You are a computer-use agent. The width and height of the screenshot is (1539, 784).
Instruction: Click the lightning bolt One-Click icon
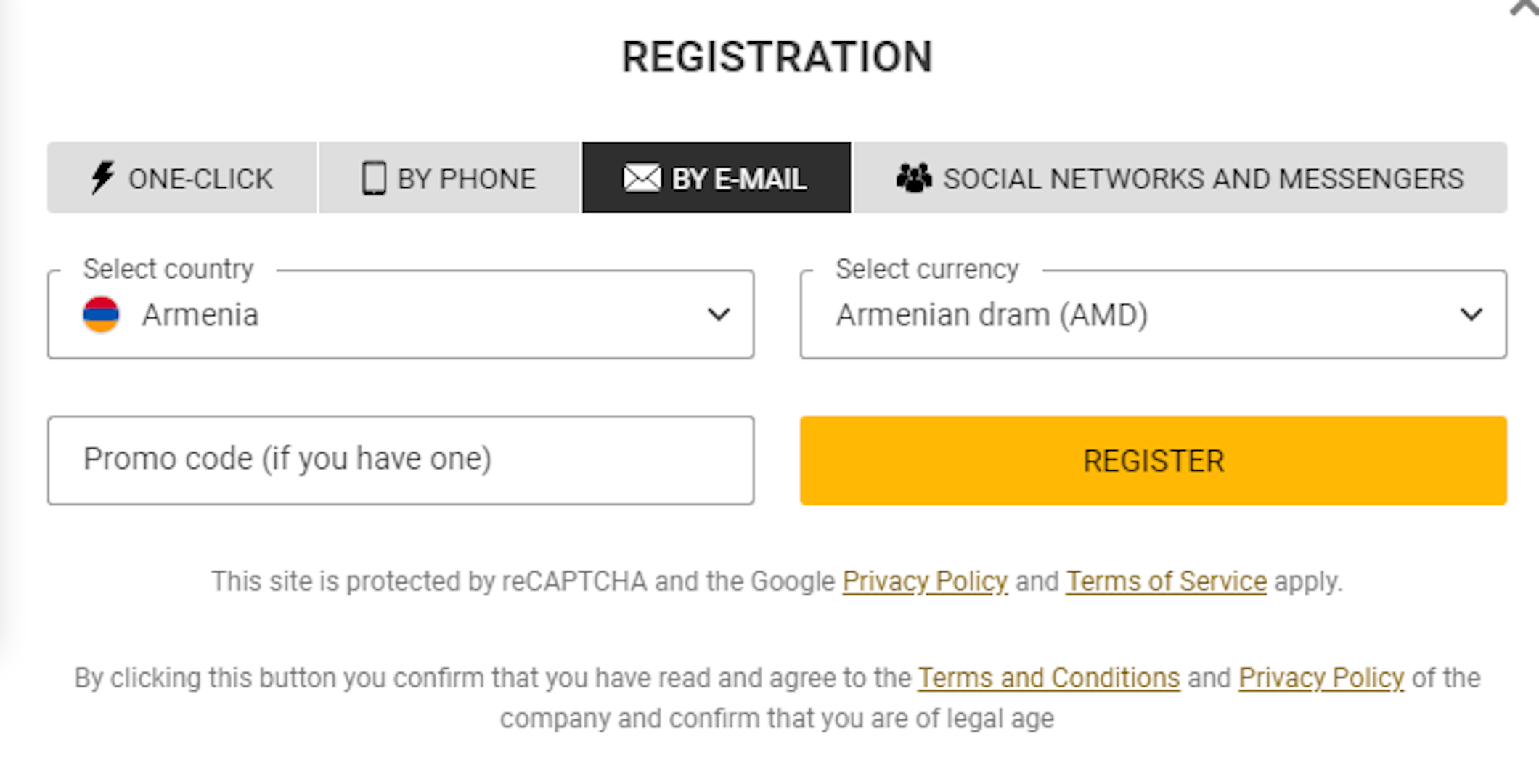pos(102,177)
